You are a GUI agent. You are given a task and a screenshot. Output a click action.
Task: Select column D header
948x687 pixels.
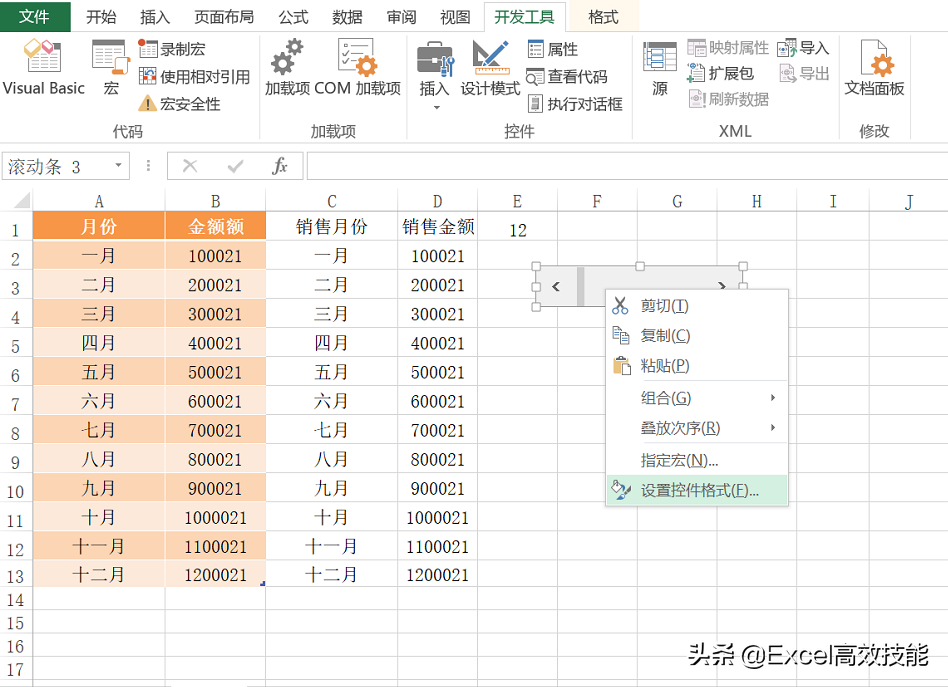click(x=437, y=201)
